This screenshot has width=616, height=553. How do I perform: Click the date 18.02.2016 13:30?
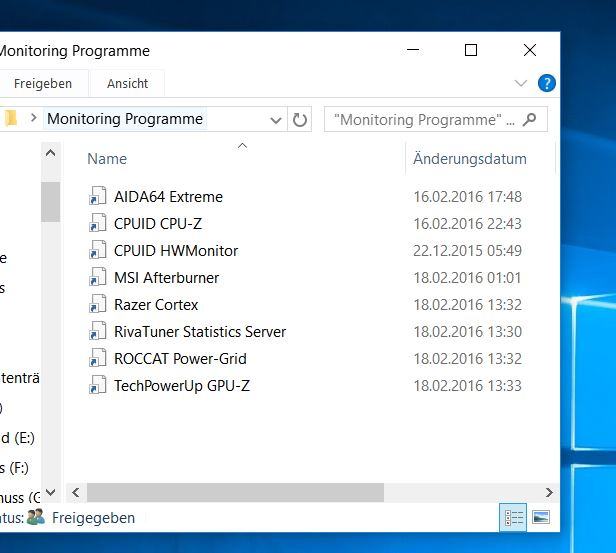click(x=468, y=331)
